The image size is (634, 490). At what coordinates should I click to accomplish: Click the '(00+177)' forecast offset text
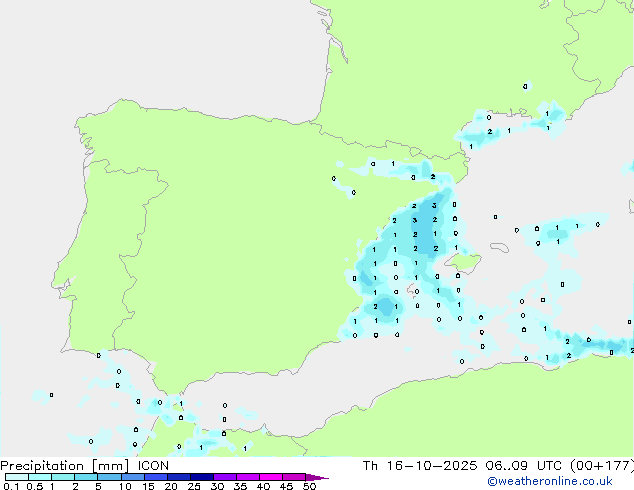(602, 466)
